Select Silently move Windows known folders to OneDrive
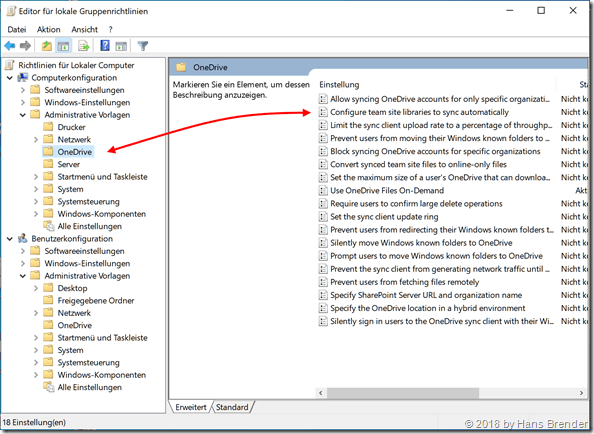 tap(421, 243)
